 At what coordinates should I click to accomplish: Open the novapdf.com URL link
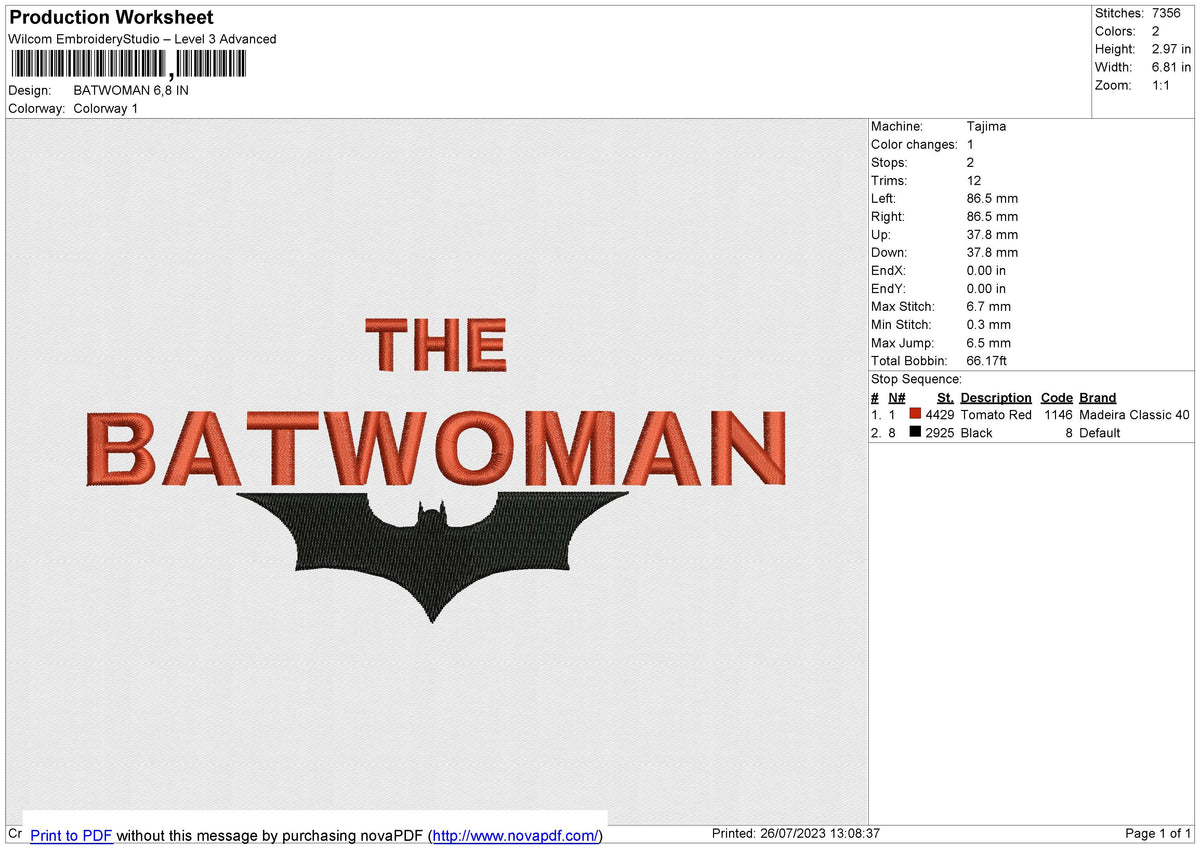click(x=516, y=835)
